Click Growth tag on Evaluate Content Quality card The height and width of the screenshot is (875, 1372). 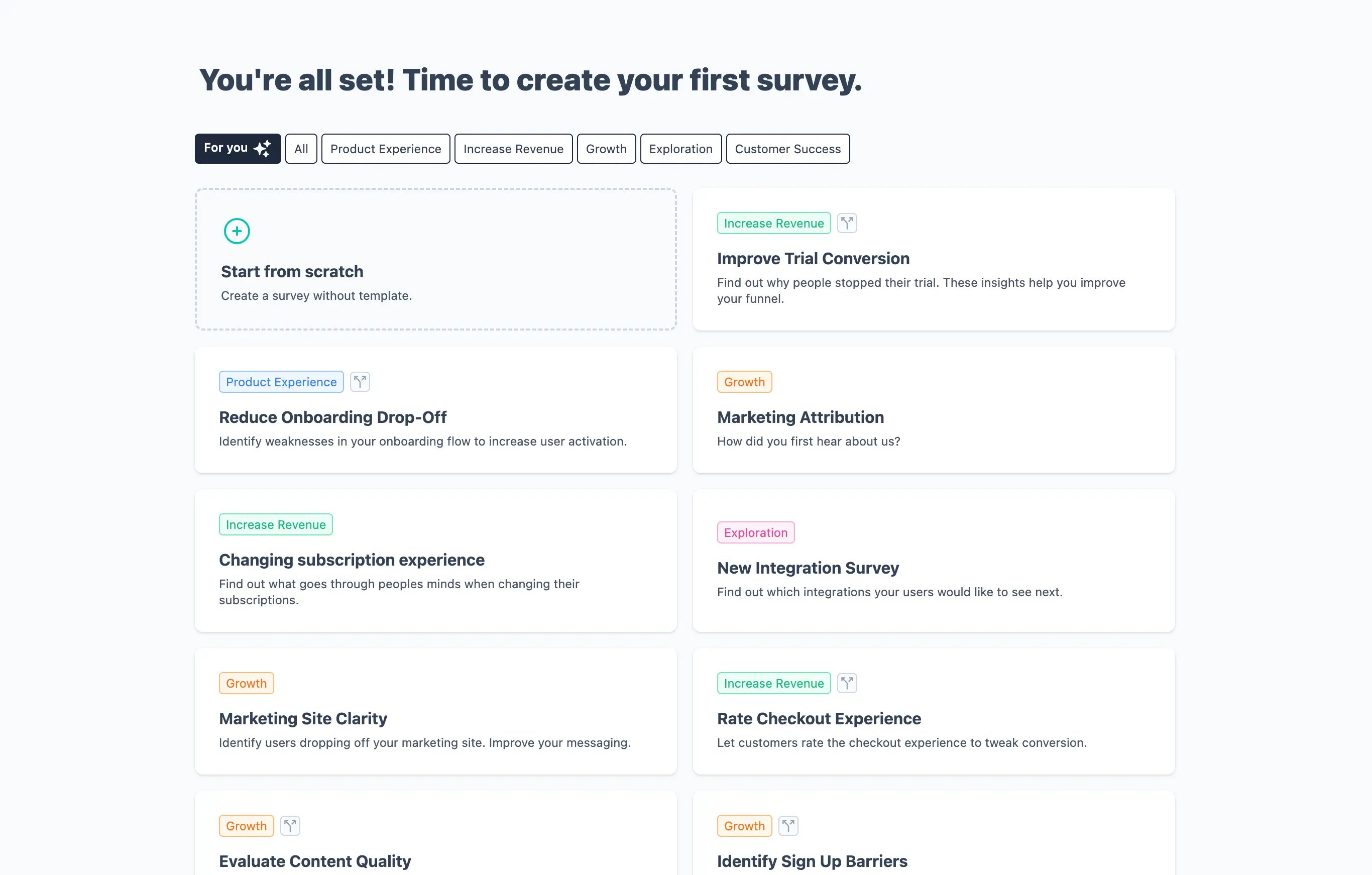click(x=246, y=825)
